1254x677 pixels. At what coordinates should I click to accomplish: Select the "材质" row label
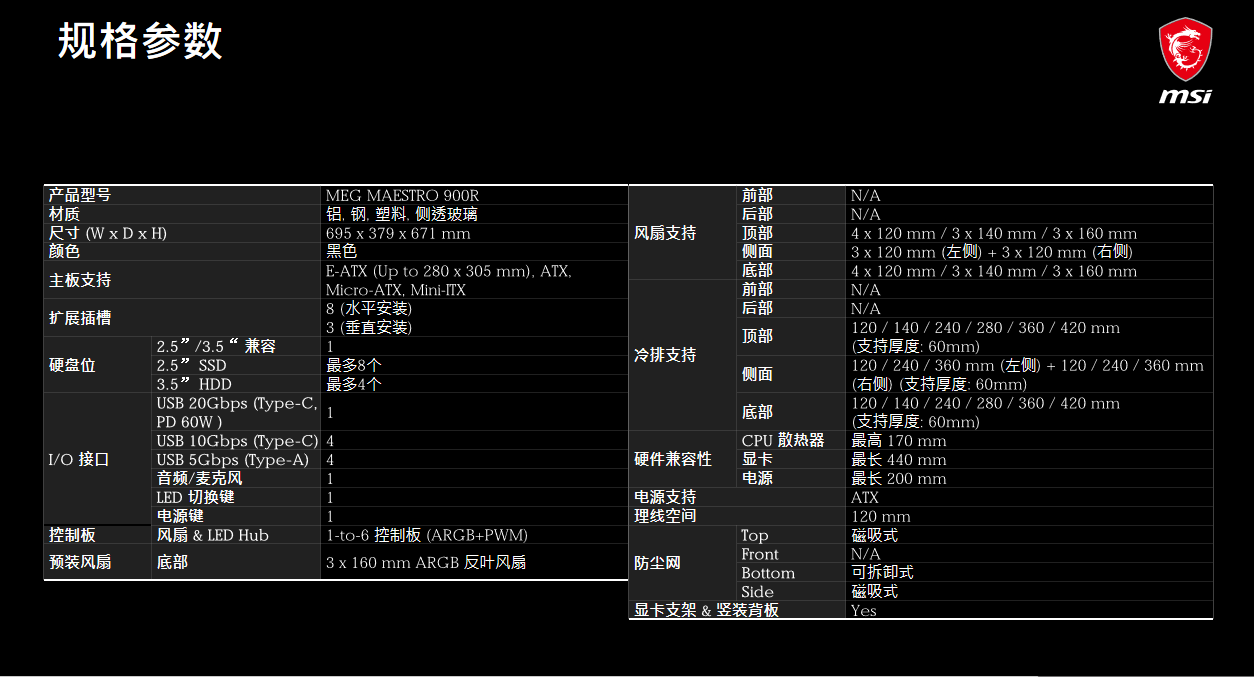tap(64, 214)
